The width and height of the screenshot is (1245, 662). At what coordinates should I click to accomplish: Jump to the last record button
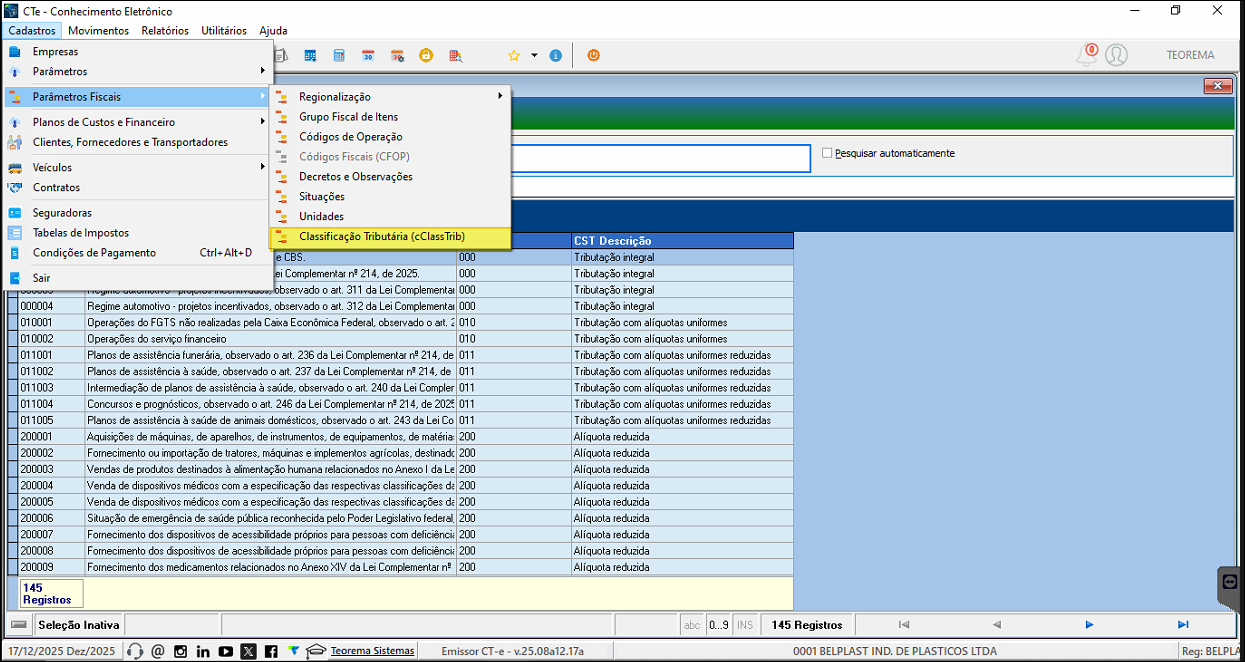pos(1183,625)
